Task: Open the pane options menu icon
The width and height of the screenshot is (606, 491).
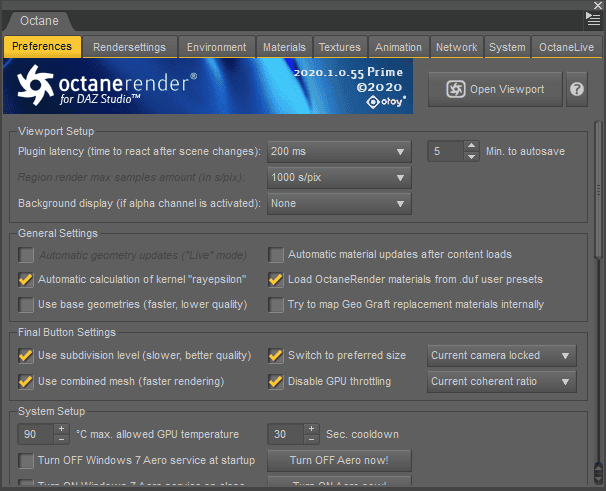Action: click(x=592, y=19)
